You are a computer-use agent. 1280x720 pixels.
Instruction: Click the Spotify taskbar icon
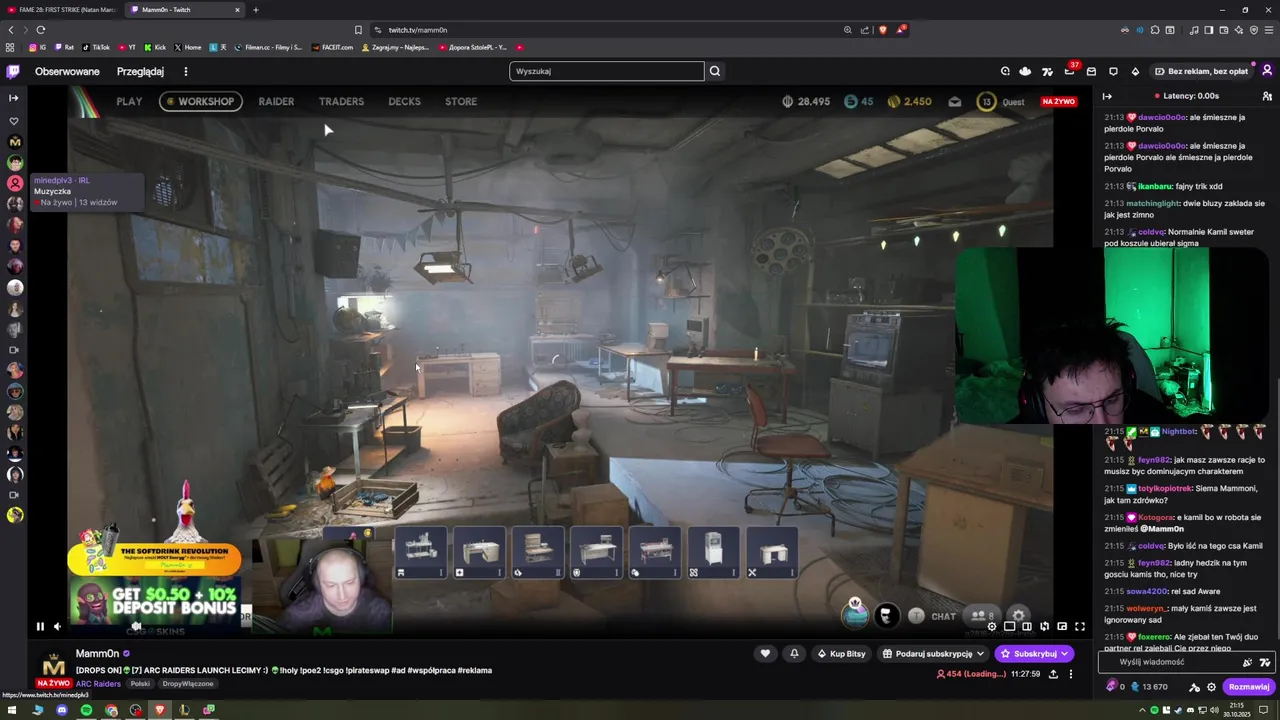[86, 710]
